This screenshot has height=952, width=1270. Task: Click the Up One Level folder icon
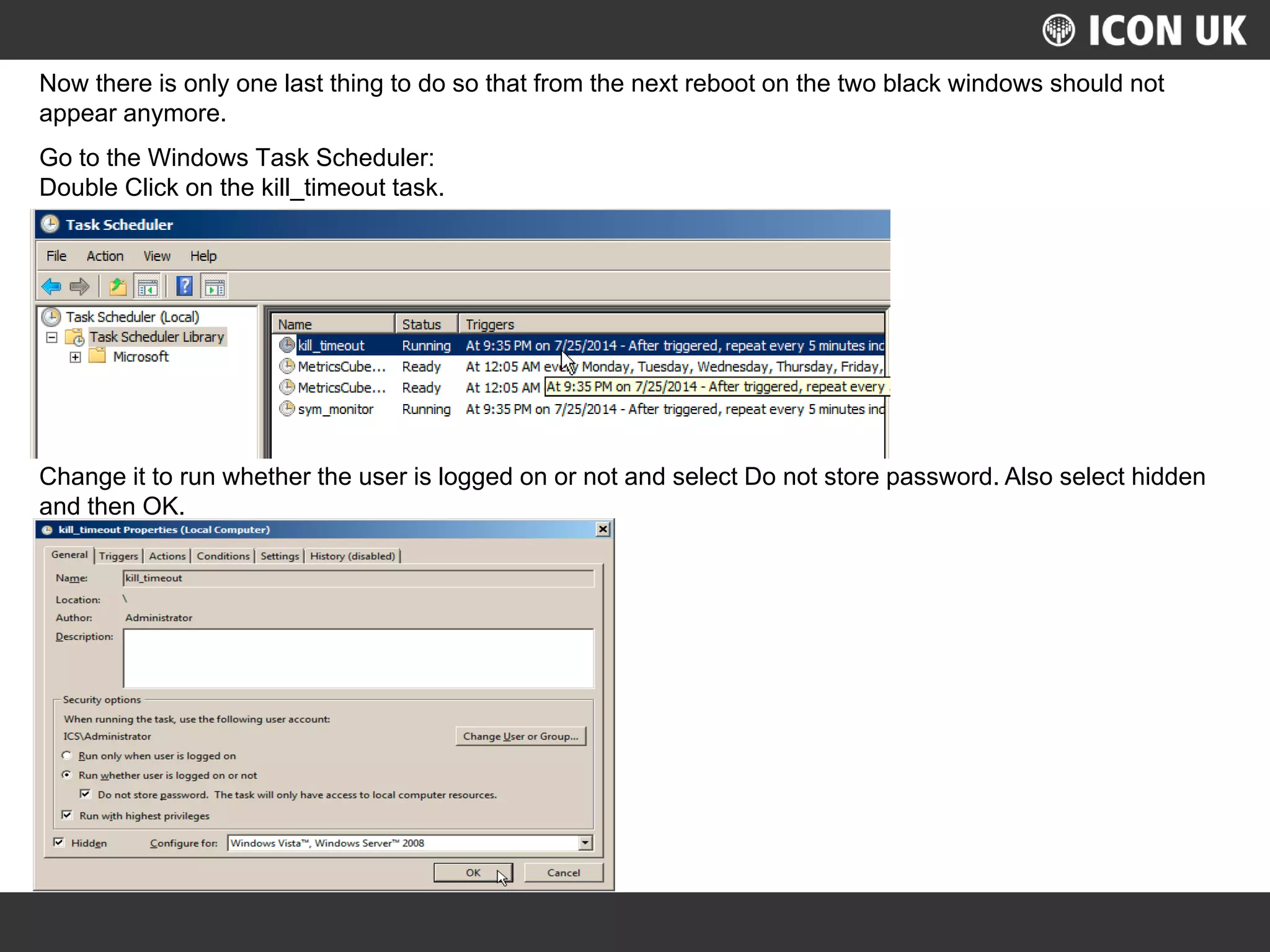(118, 287)
